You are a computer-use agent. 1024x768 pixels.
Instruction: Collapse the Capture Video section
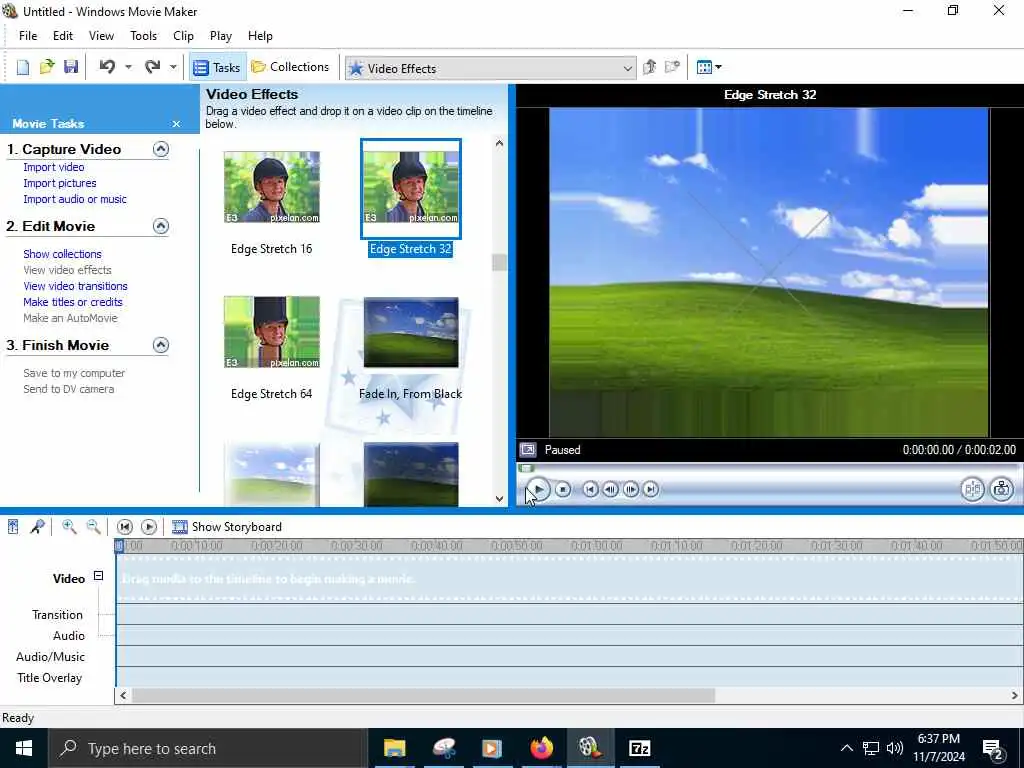pyautogui.click(x=161, y=149)
